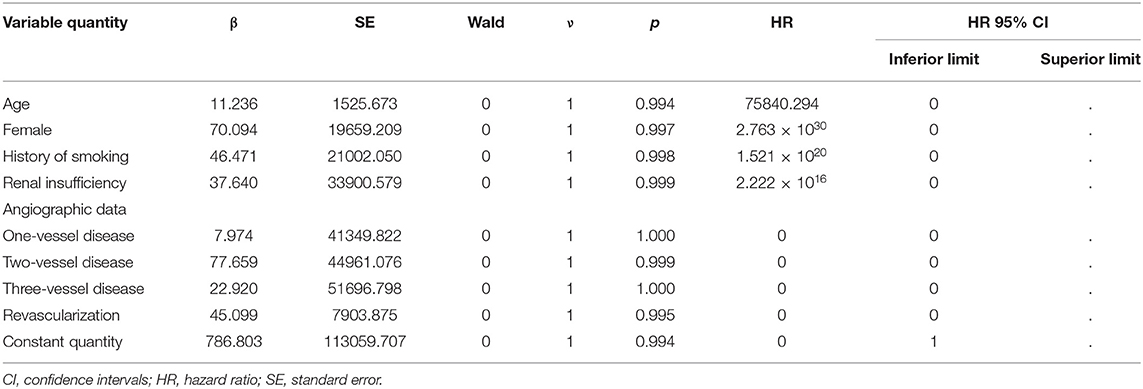
Task: Select the Wald column header
Action: point(485,23)
